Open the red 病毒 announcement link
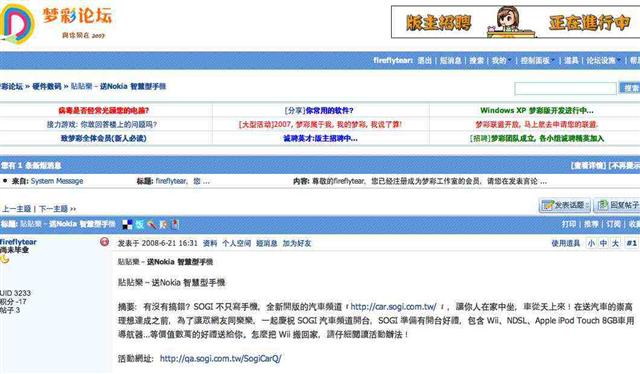The image size is (640, 374). [x=103, y=110]
